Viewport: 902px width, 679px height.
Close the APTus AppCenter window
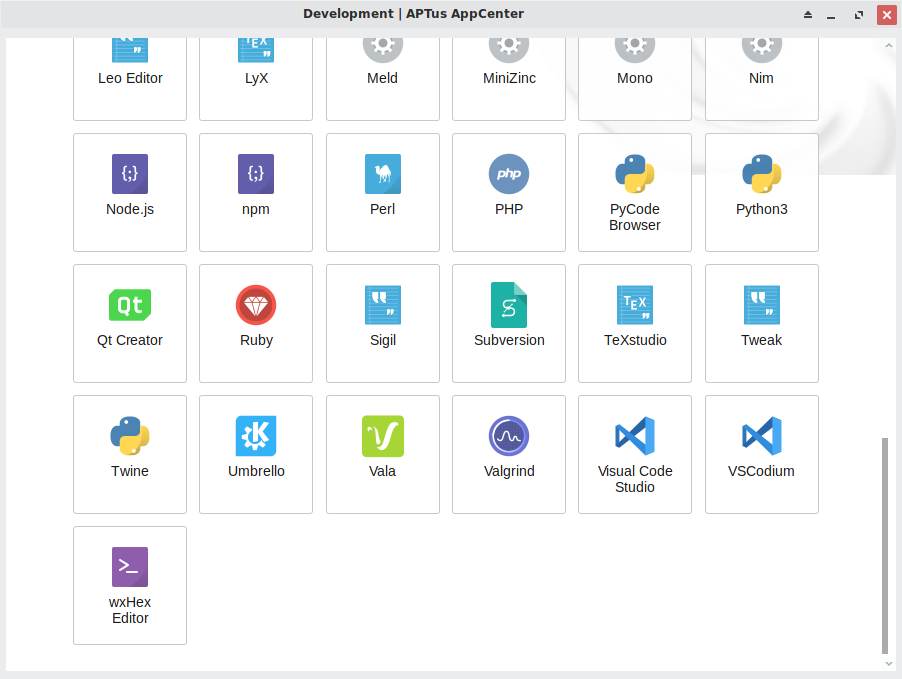(x=886, y=14)
